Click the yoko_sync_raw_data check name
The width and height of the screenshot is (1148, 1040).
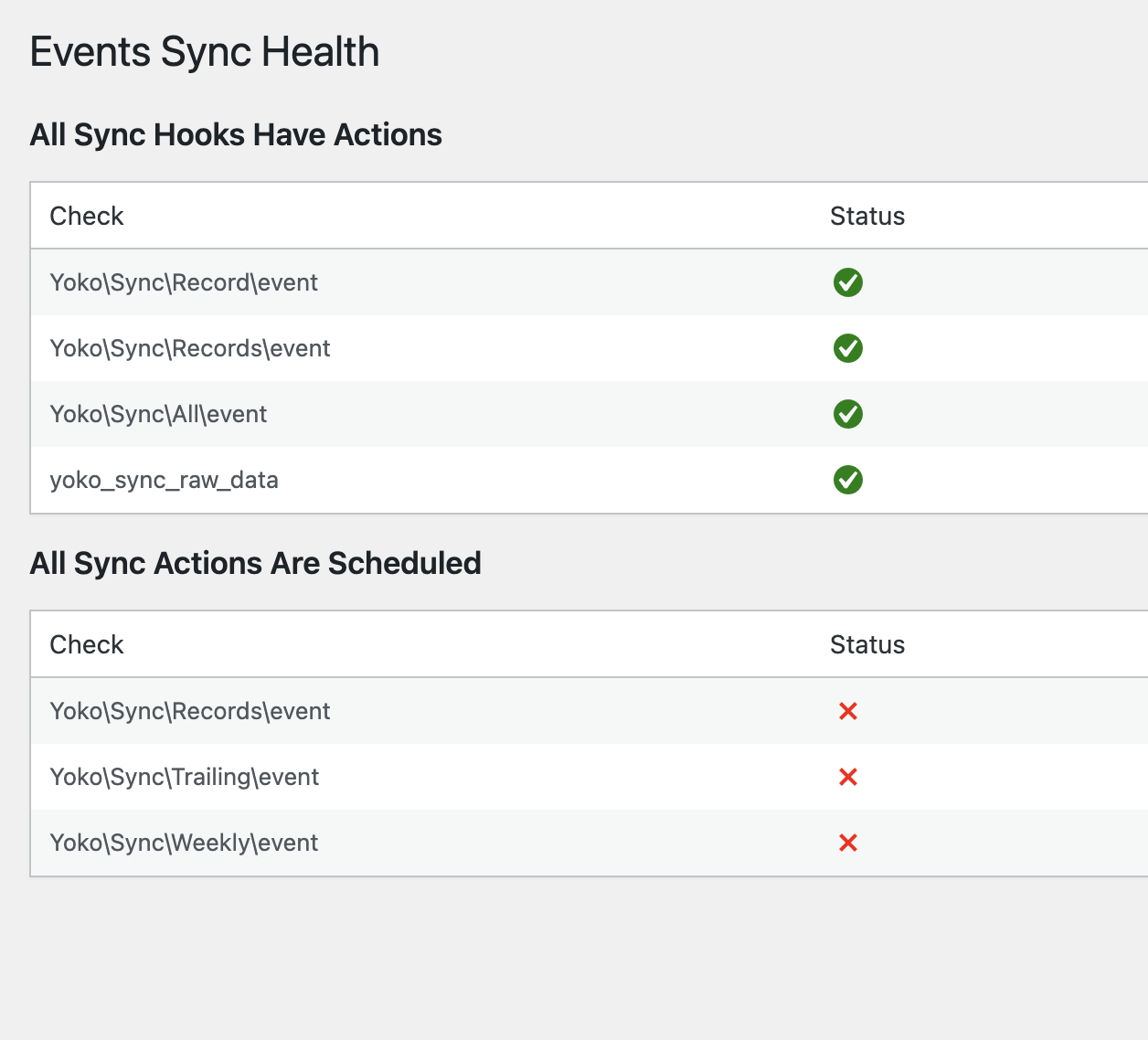[x=164, y=481]
